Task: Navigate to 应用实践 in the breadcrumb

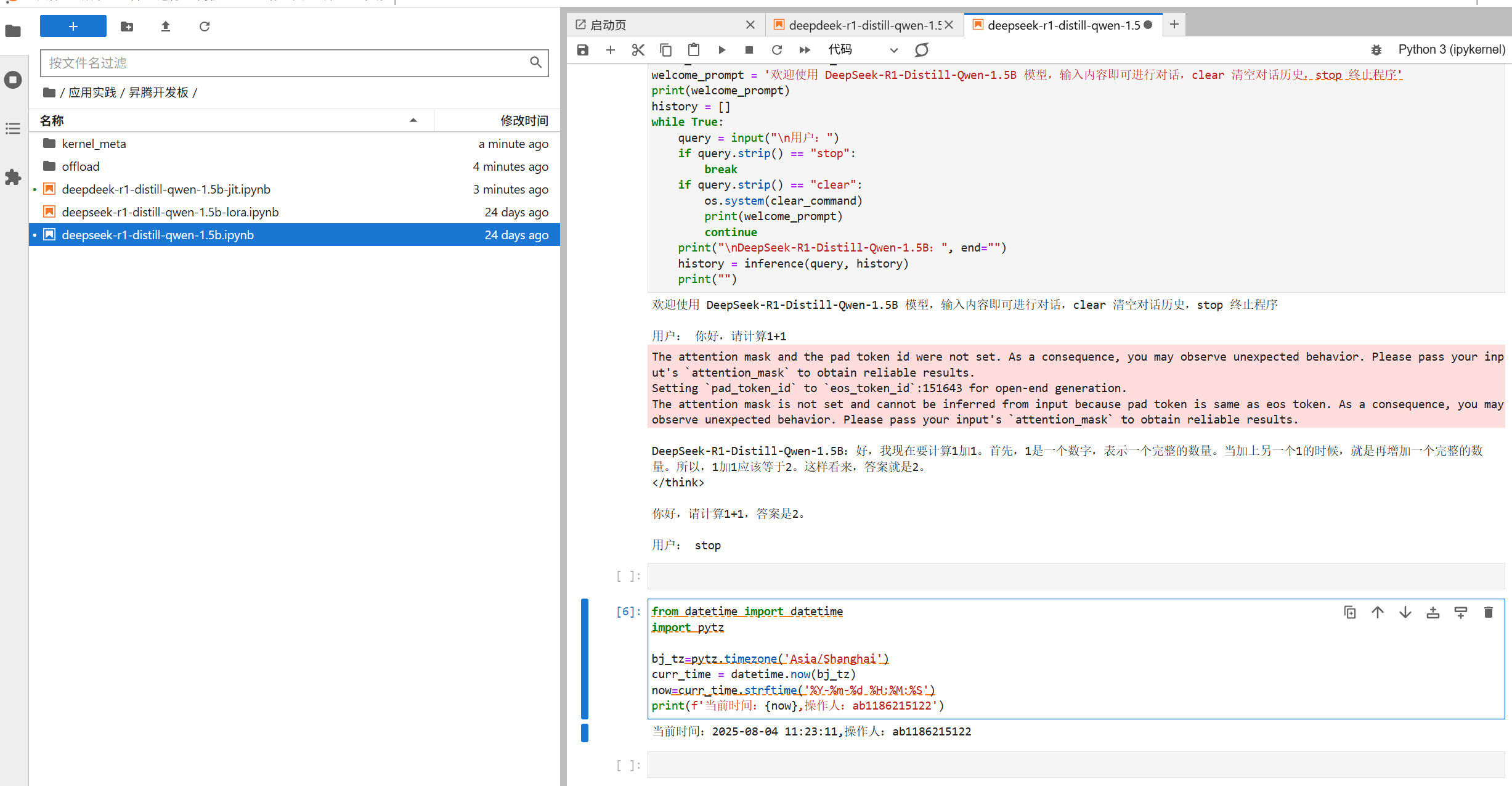Action: click(92, 92)
